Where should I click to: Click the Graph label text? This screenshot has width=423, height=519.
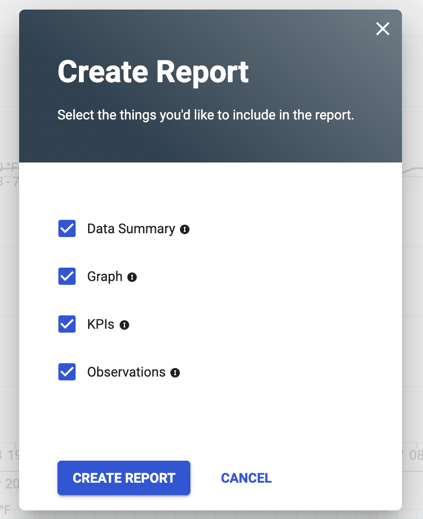coord(105,277)
